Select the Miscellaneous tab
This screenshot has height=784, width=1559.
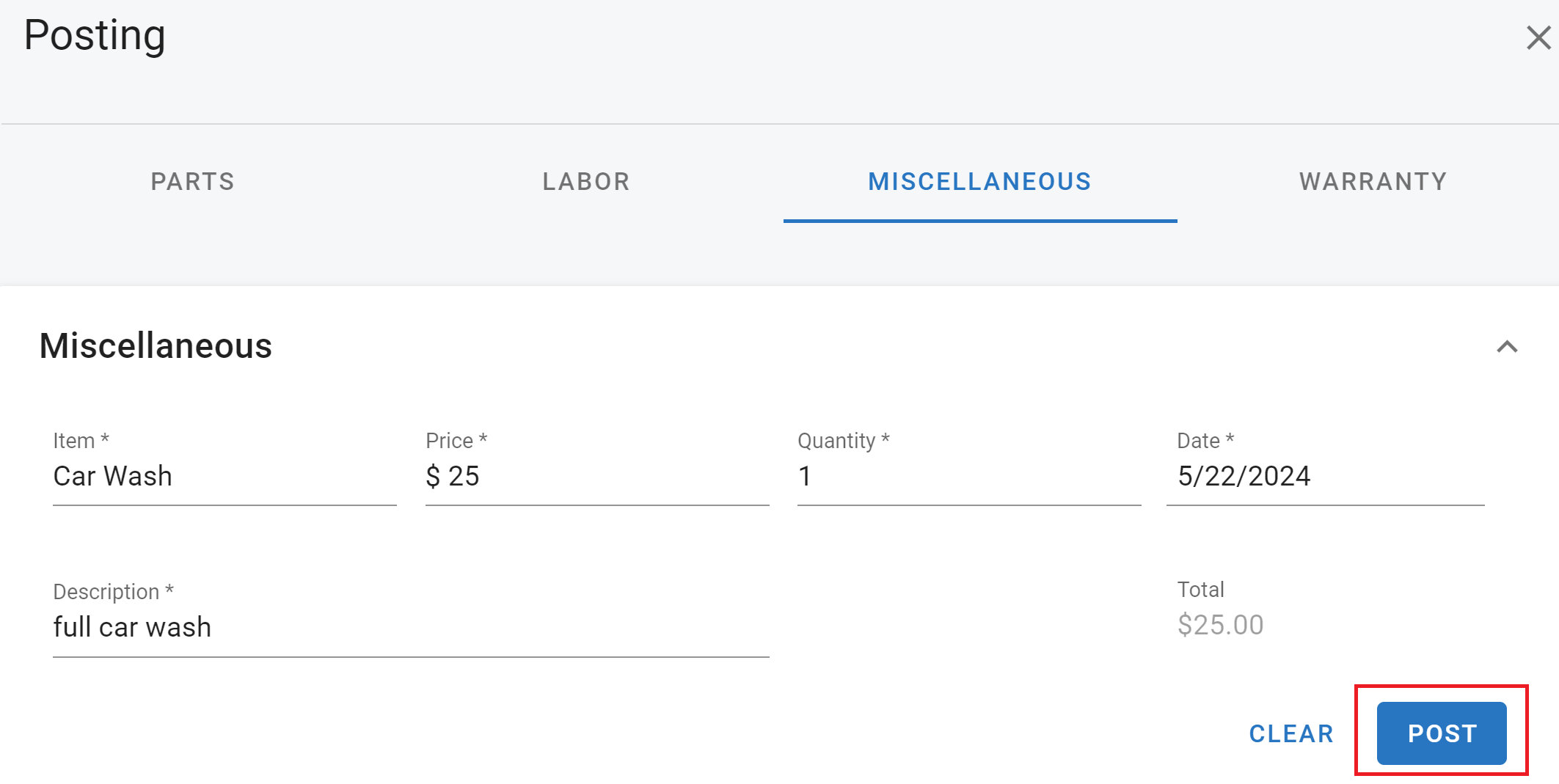point(979,181)
